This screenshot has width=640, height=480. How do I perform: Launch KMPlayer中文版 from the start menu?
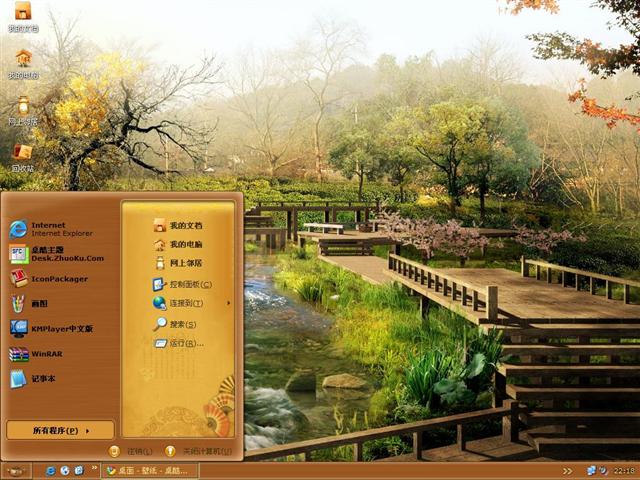(x=51, y=329)
